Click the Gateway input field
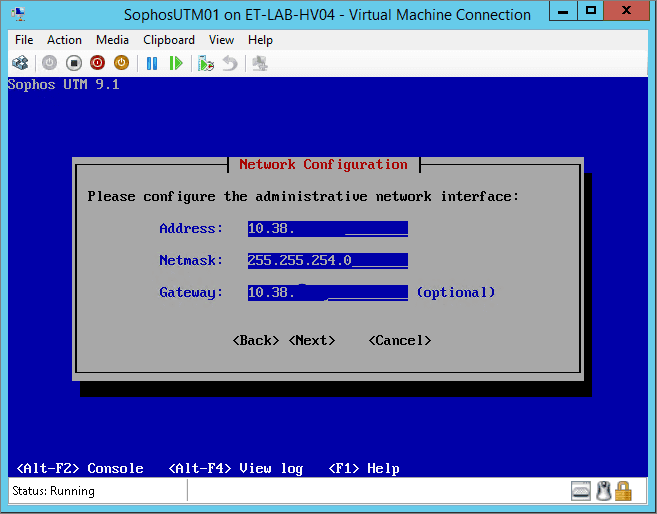 click(328, 292)
